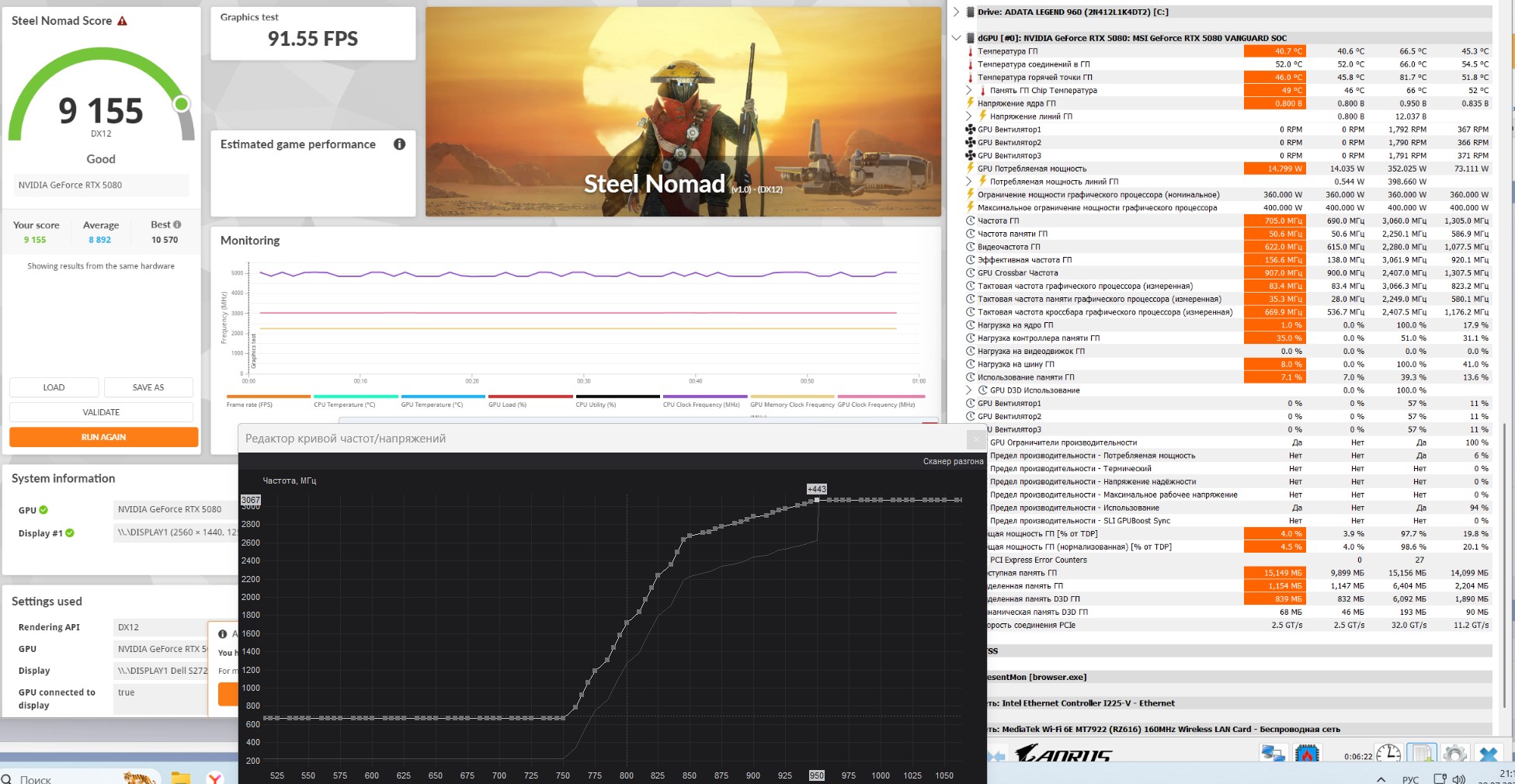
Task: Click the CPU Clock Frequency purple legend bar
Action: click(x=705, y=397)
